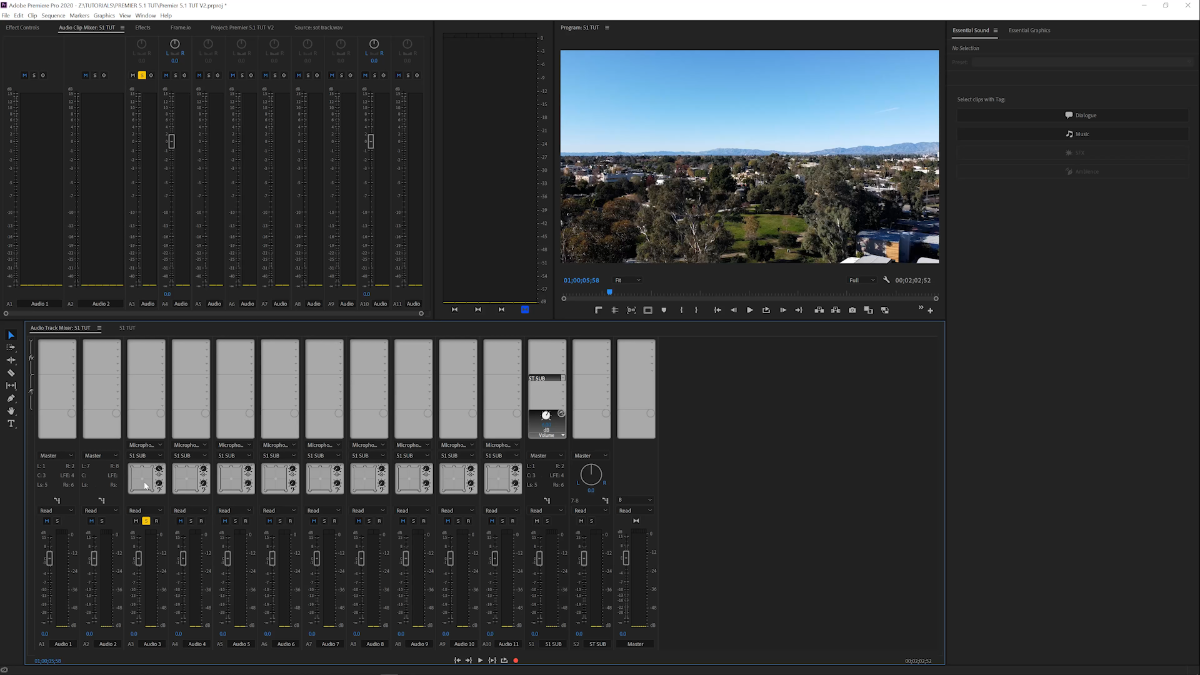Select the Ripple Edit tool
Viewport: 1200px width, 675px height.
pos(11,360)
